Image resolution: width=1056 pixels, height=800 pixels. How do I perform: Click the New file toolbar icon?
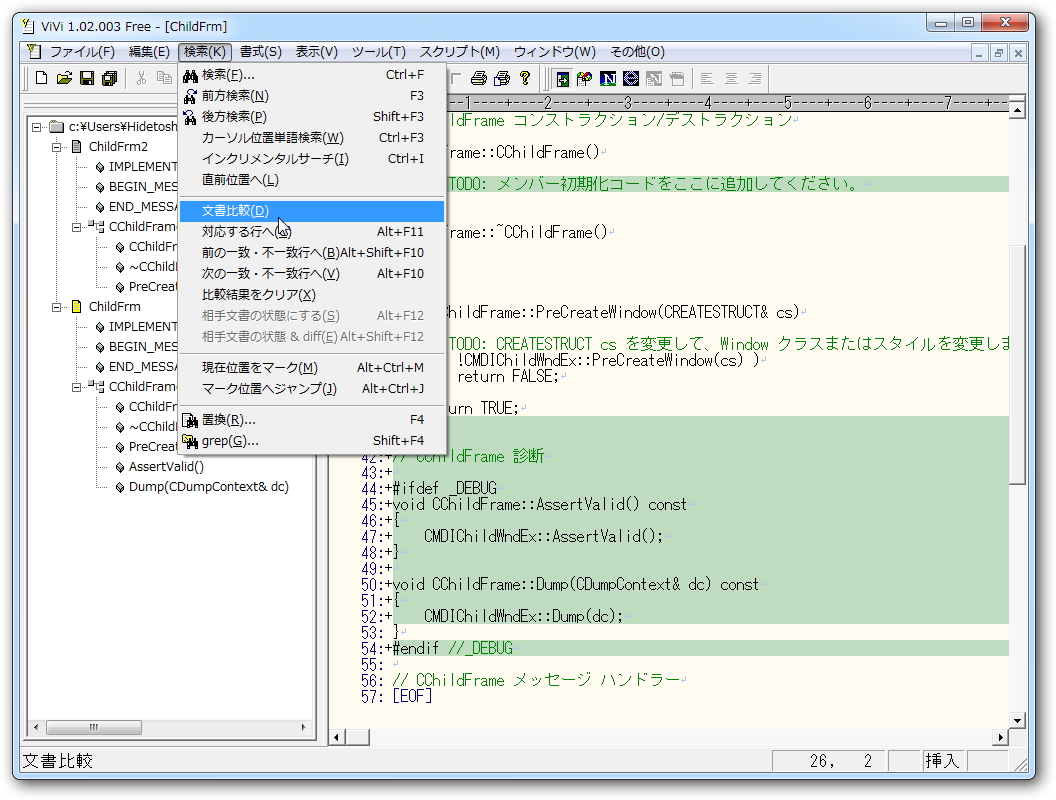pos(41,78)
